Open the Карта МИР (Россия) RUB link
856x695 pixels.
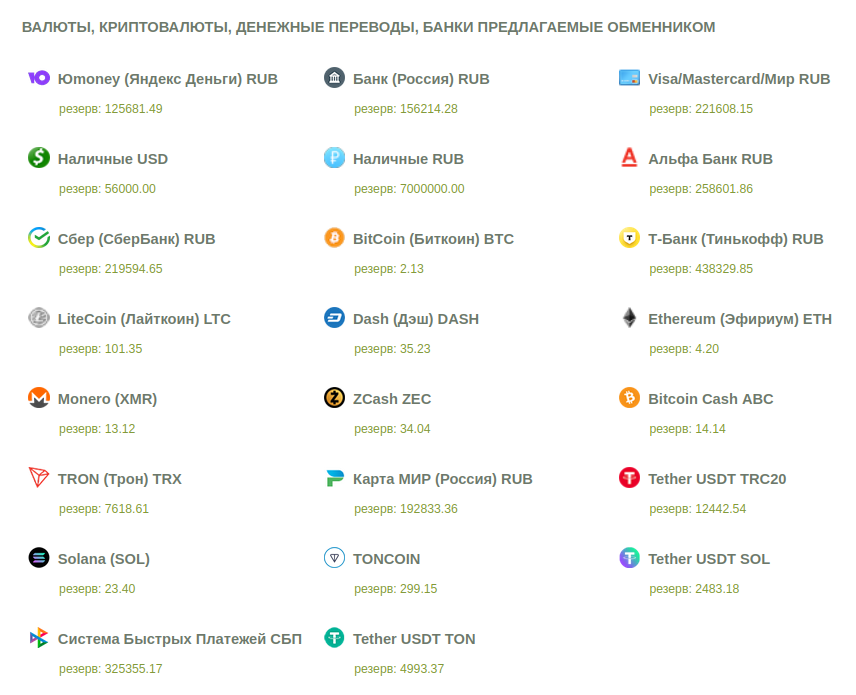(x=442, y=479)
